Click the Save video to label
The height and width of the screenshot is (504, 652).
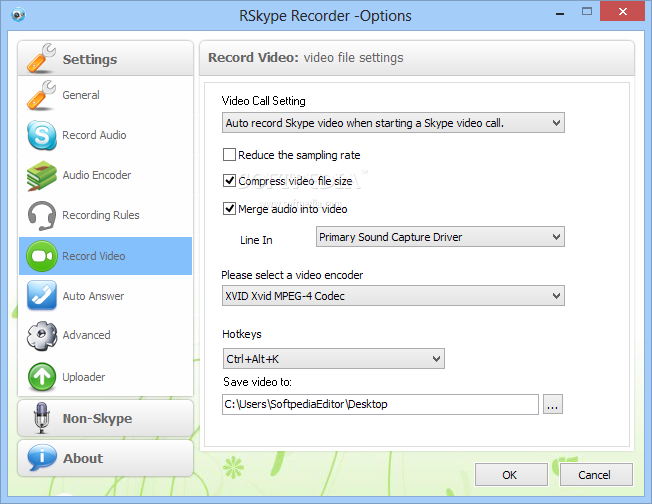257,382
